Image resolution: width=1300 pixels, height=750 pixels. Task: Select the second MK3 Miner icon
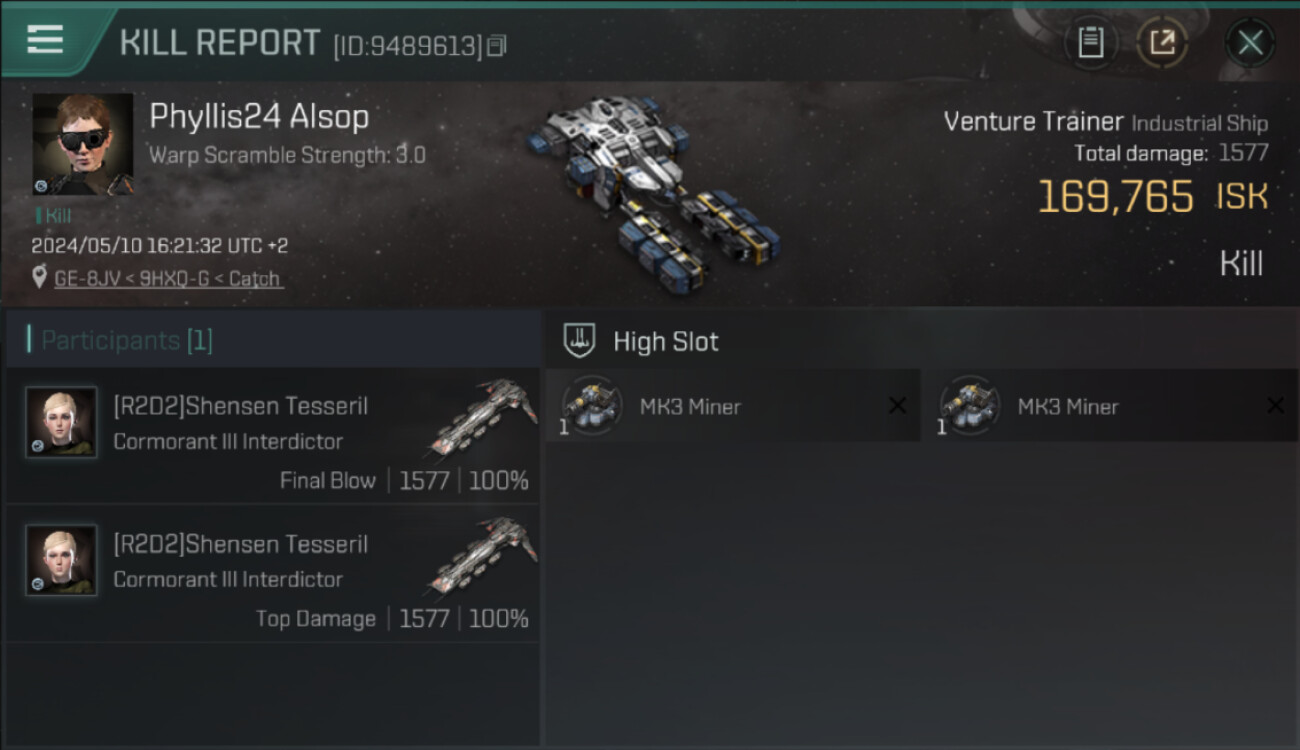(970, 406)
